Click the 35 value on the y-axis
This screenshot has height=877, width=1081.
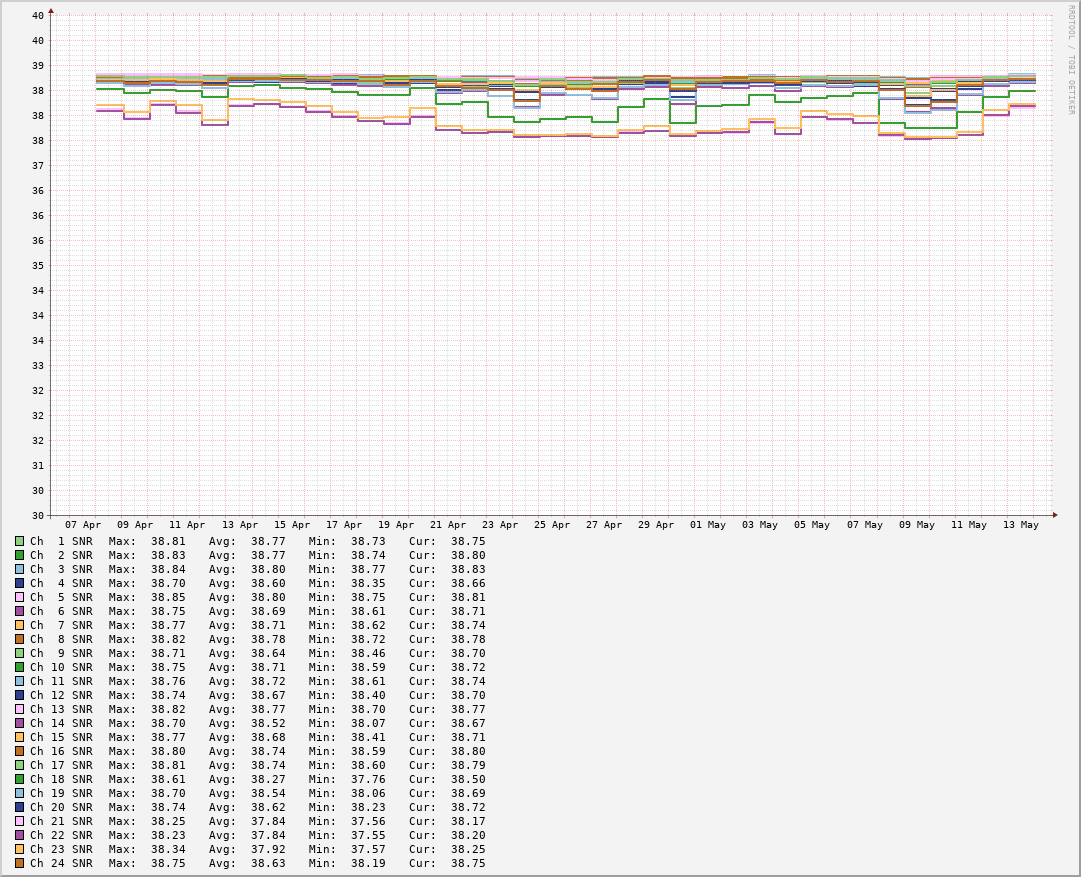coord(38,266)
